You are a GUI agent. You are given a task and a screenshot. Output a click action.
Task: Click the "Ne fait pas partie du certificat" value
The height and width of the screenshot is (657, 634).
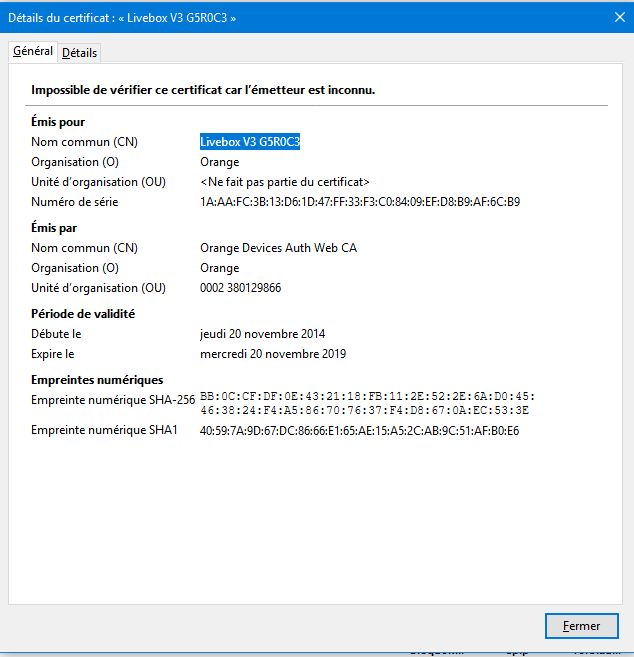click(x=285, y=182)
